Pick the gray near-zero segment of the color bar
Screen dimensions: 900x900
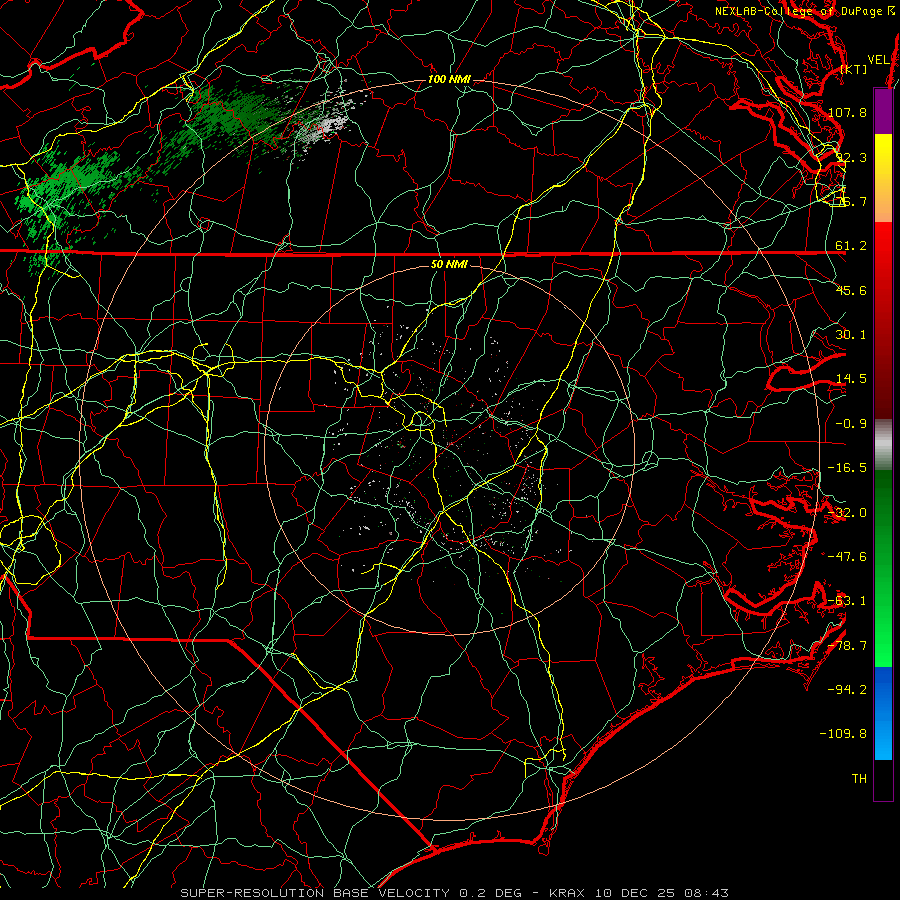click(x=883, y=444)
